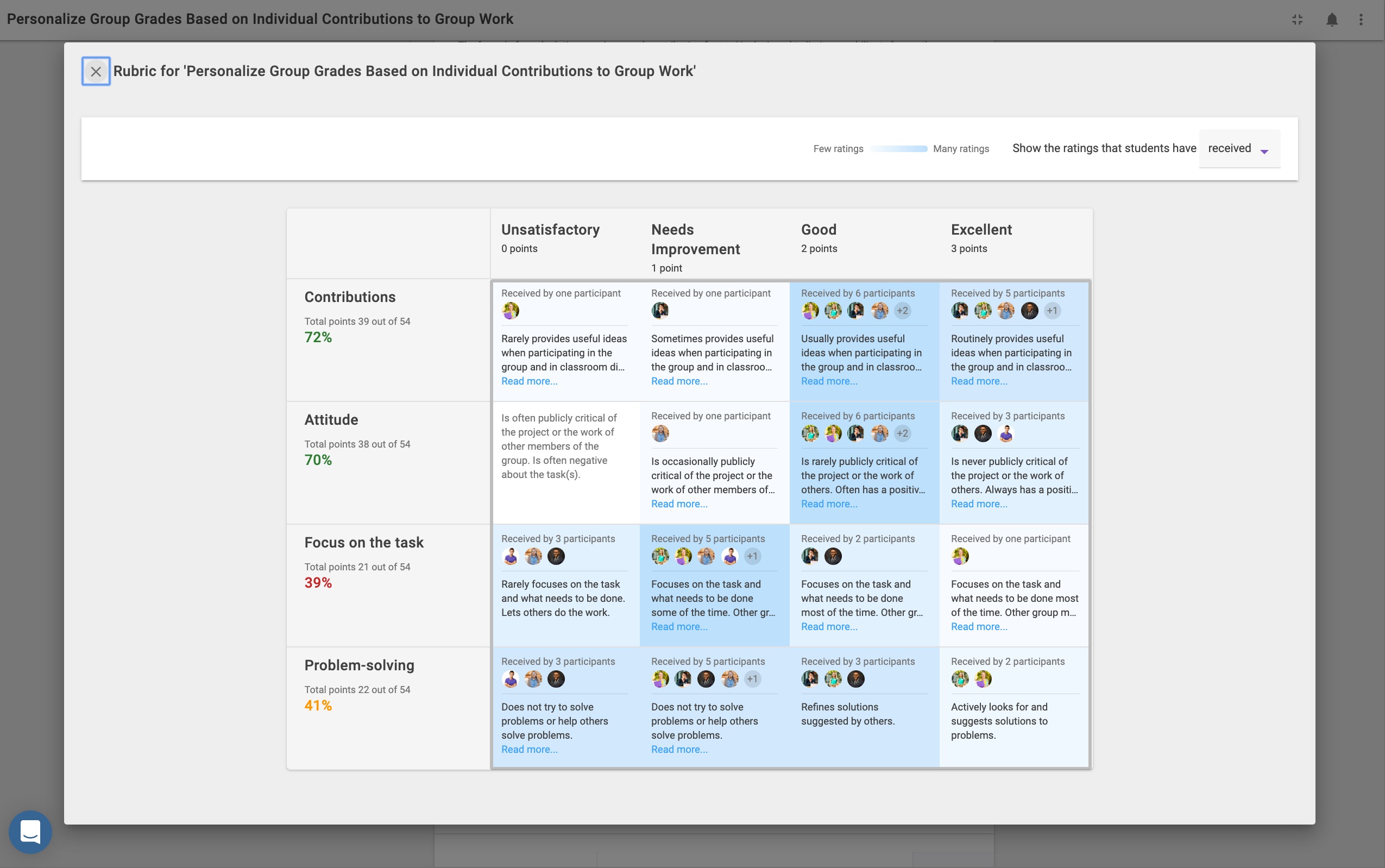Expand Read more in Problem-solving Unsatisfactory
This screenshot has width=1385, height=868.
click(529, 750)
